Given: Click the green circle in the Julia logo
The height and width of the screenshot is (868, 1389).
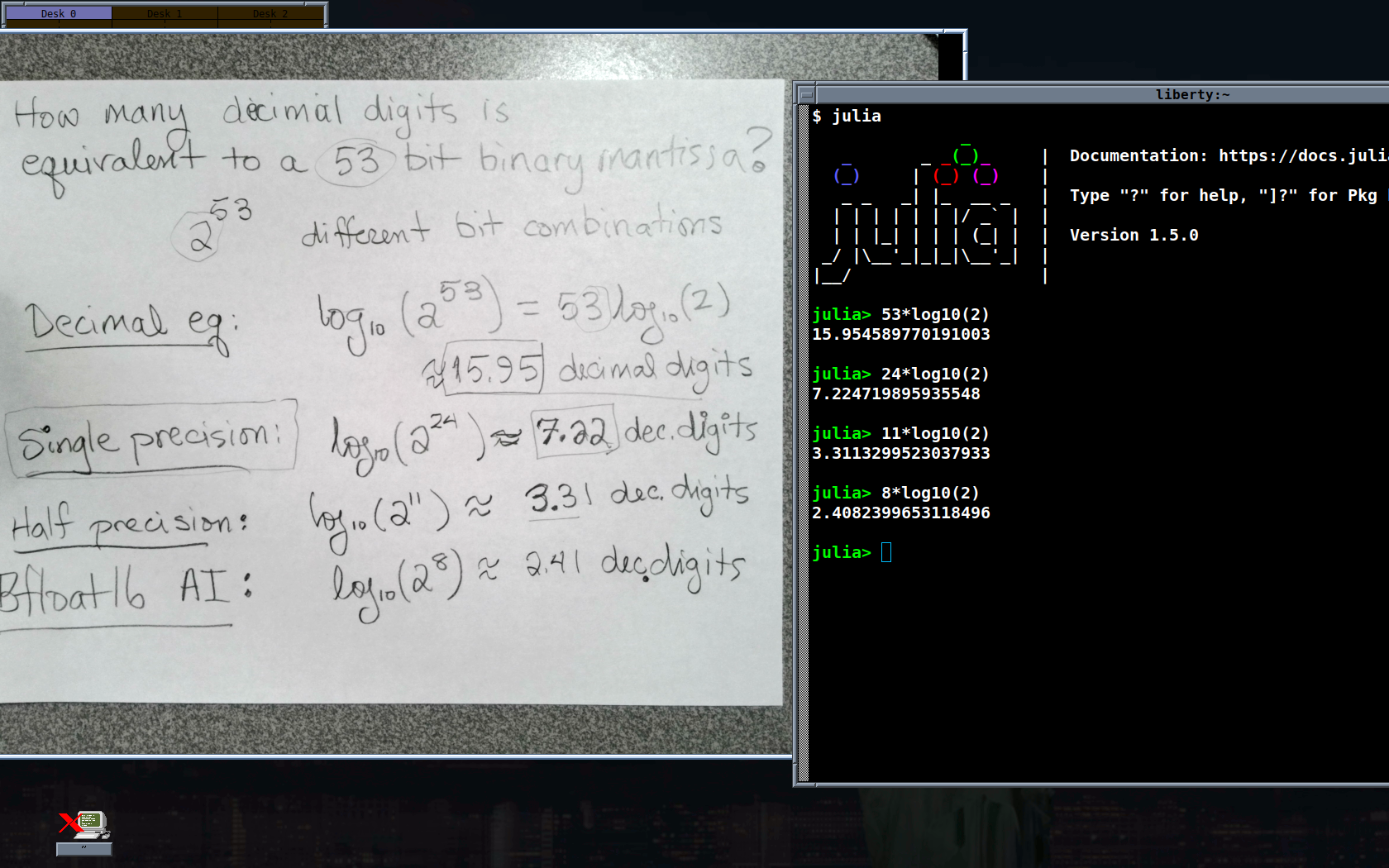Looking at the screenshot, I should [965, 155].
